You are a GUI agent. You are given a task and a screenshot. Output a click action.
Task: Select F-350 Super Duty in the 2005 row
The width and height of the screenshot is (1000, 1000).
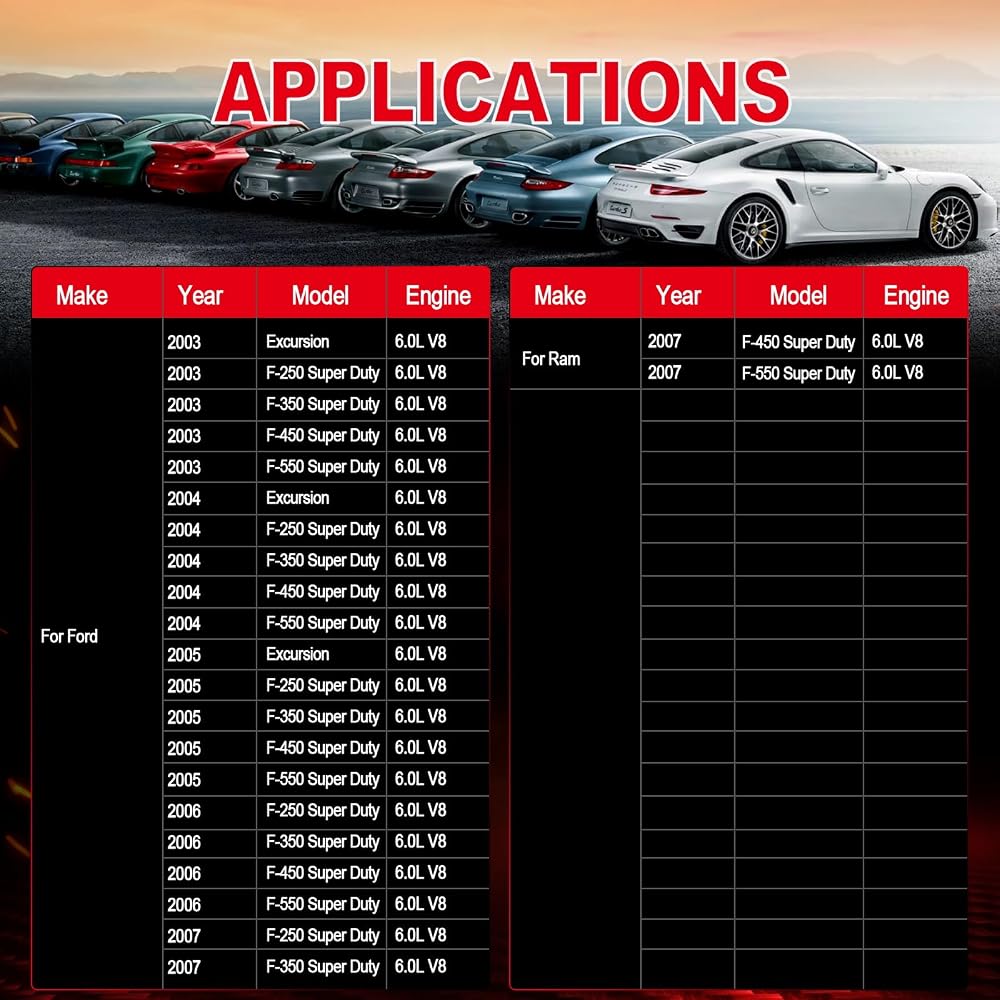[323, 717]
